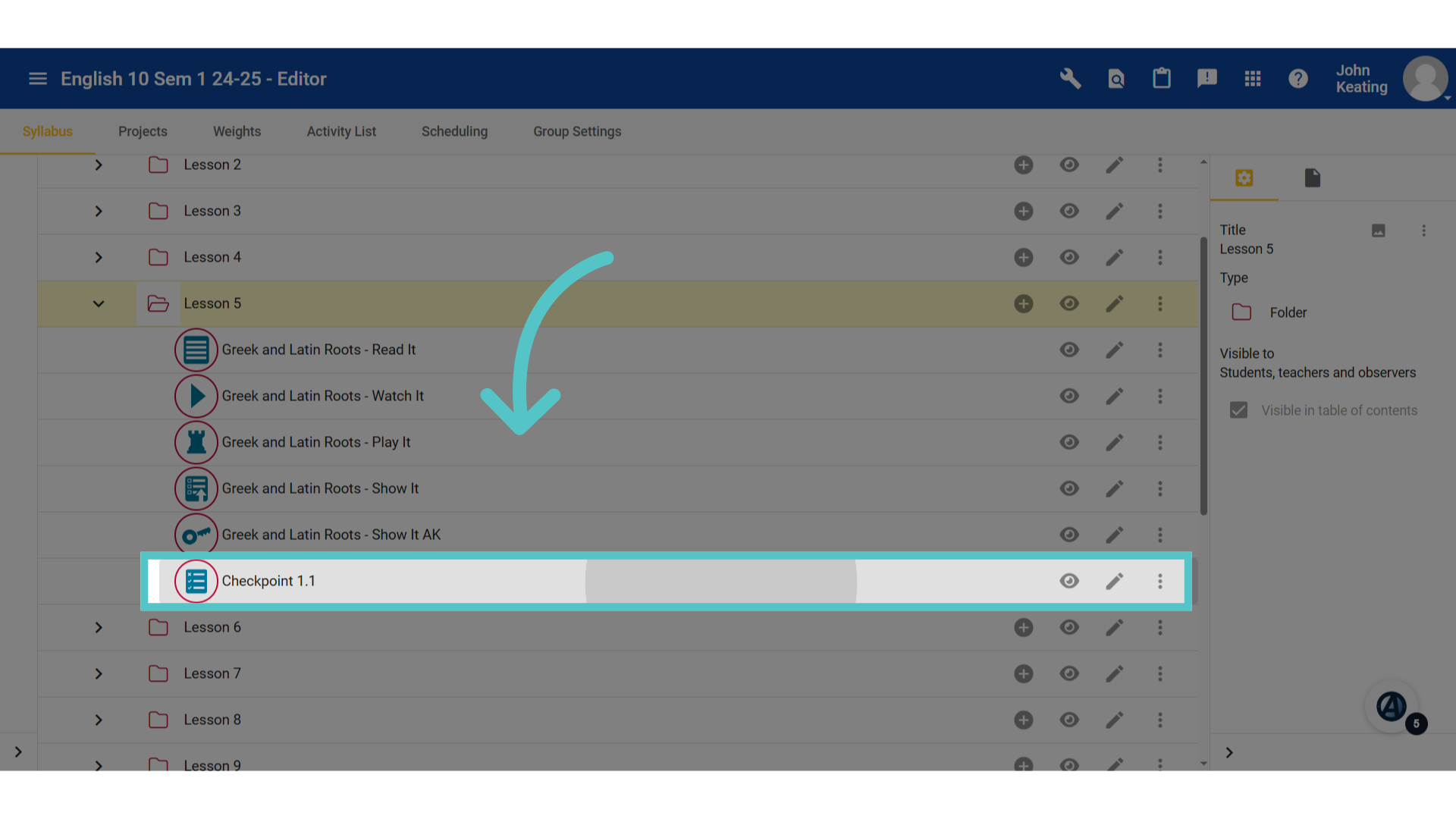Click the image icon next to Title in the panel
This screenshot has height=819, width=1456.
[x=1379, y=231]
